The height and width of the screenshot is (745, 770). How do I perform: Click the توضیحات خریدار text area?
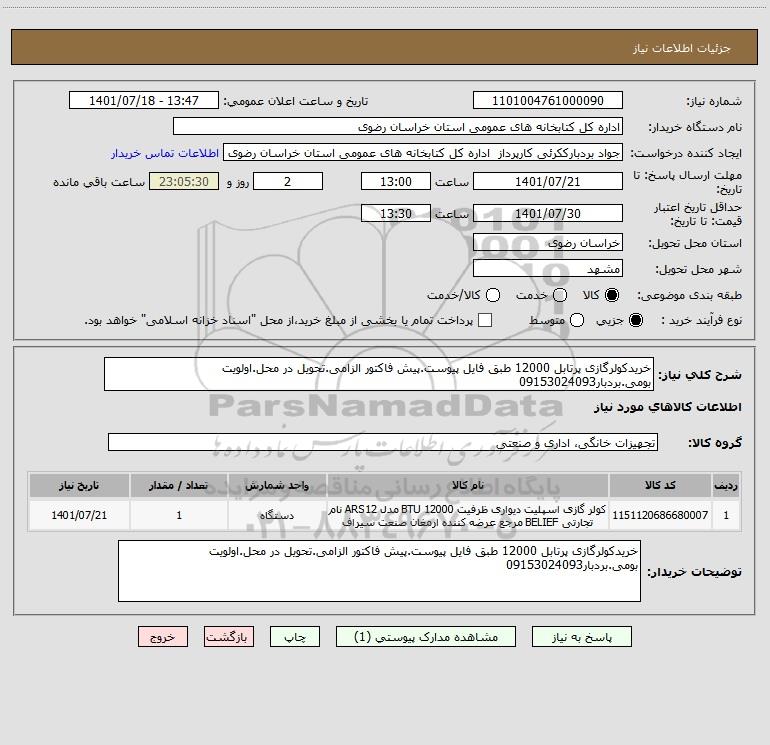[379, 571]
